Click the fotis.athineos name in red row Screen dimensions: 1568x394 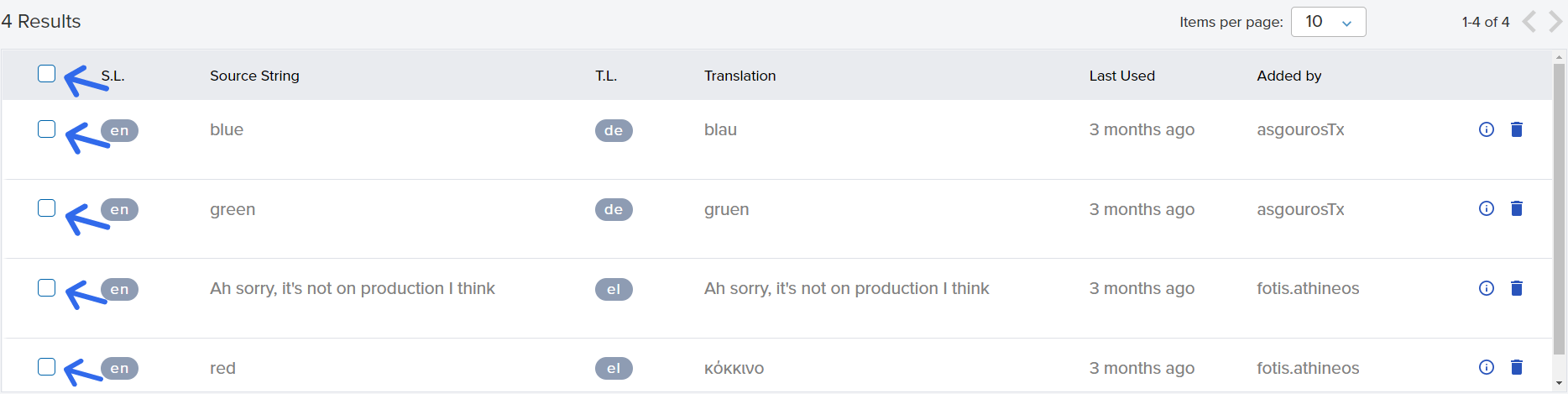(x=1308, y=368)
